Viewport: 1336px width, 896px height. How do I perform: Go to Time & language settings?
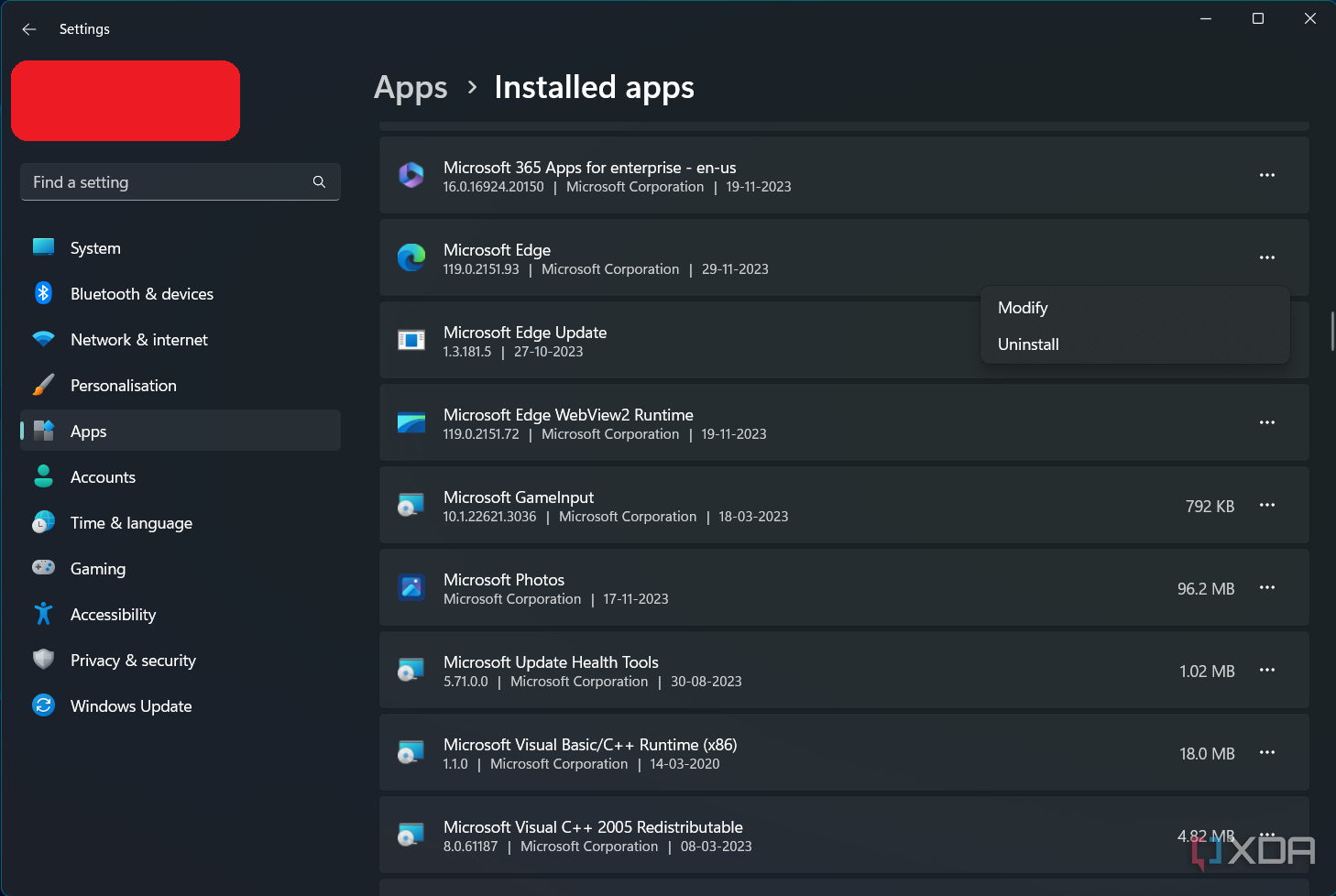click(181, 523)
